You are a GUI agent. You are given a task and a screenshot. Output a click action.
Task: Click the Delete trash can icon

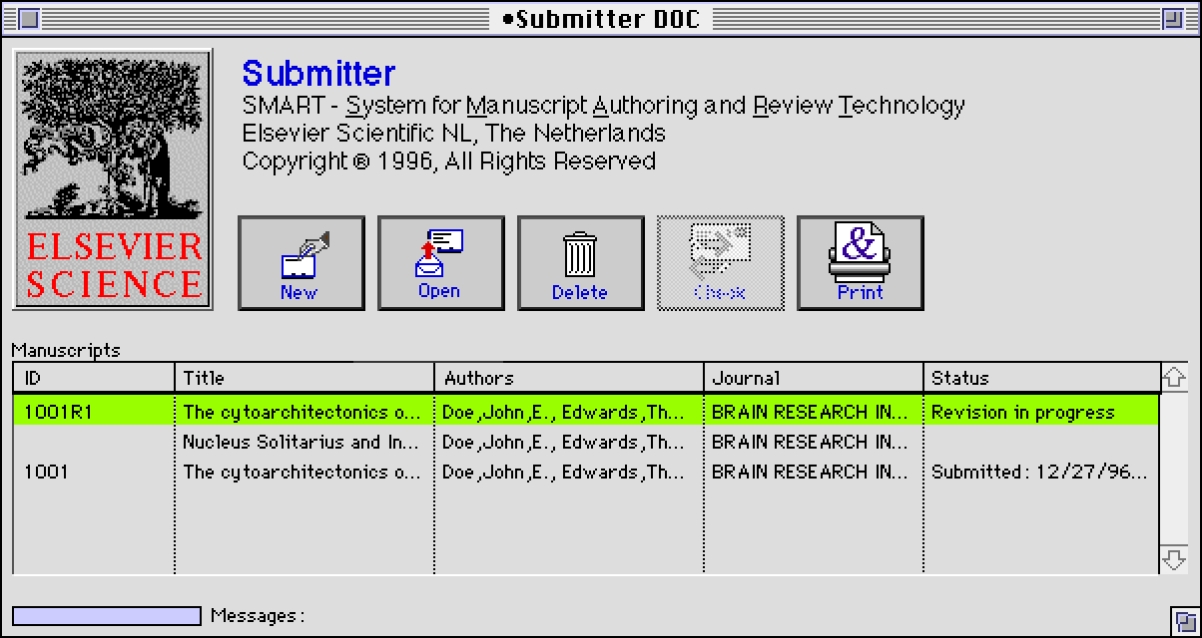[x=580, y=263]
